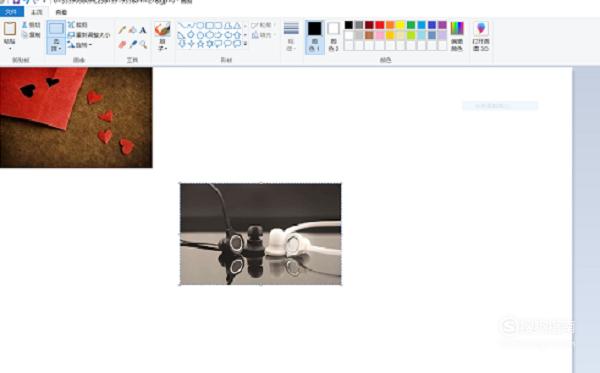Switch to the View ribbon tab
Screen dimensions: 600x373
[61, 12]
